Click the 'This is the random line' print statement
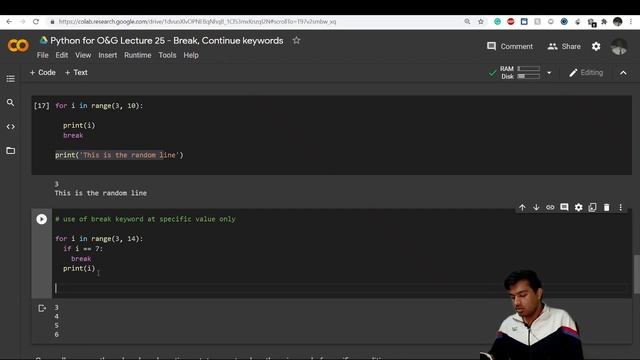 (119, 155)
